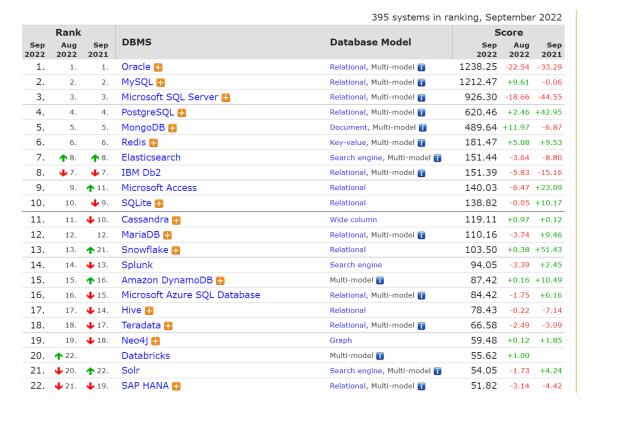Open the MySQL DBMS link
This screenshot has width=627, height=421.
137,82
